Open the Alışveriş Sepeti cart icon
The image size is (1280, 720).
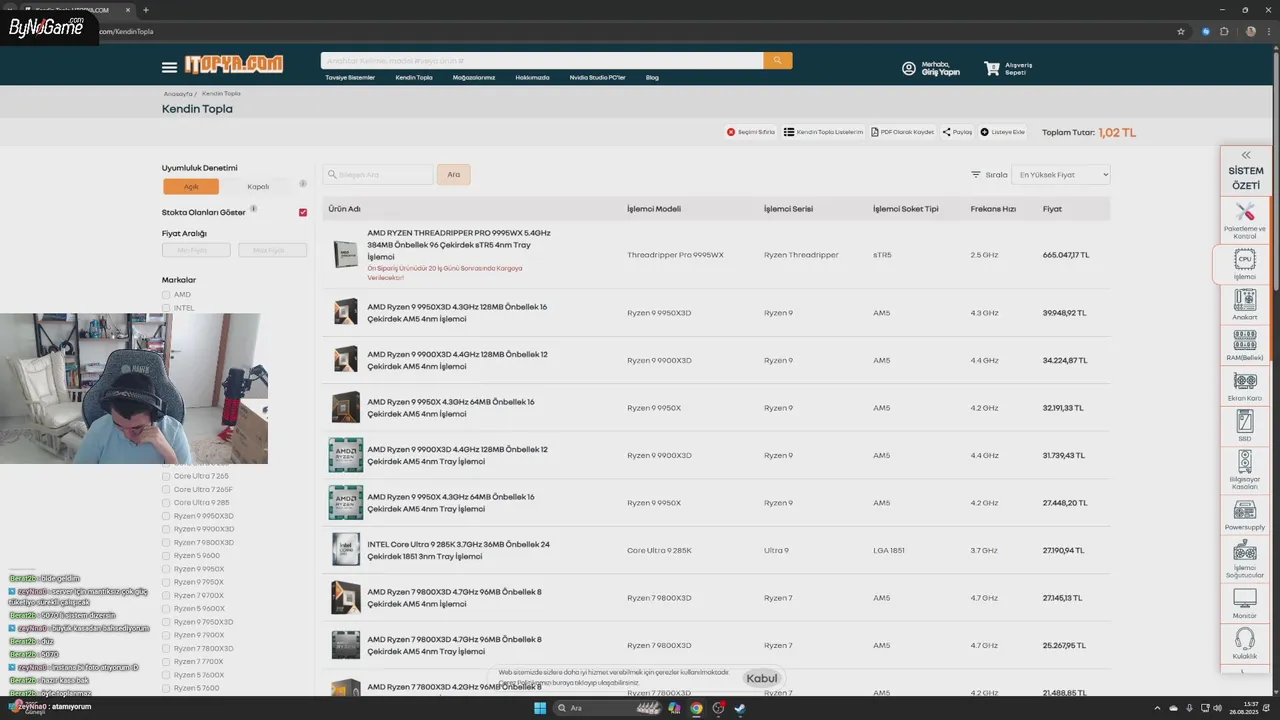[992, 68]
